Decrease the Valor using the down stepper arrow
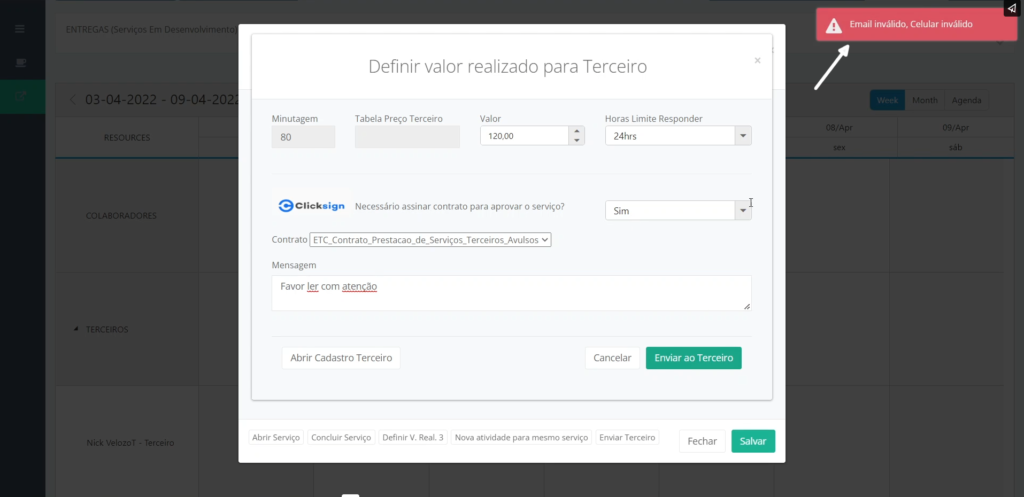 point(576,141)
